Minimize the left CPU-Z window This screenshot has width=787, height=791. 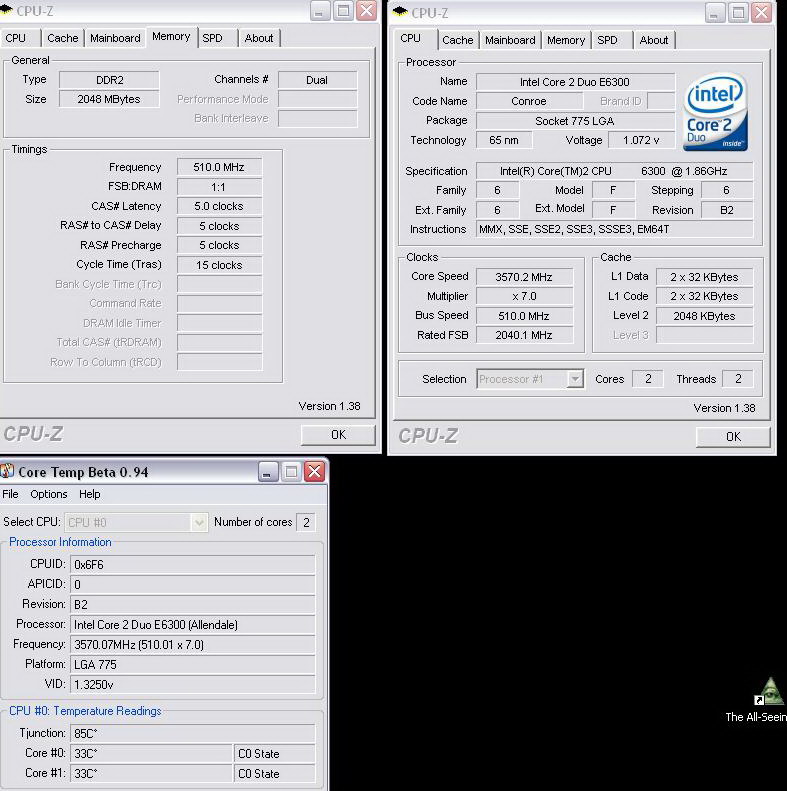click(x=320, y=11)
